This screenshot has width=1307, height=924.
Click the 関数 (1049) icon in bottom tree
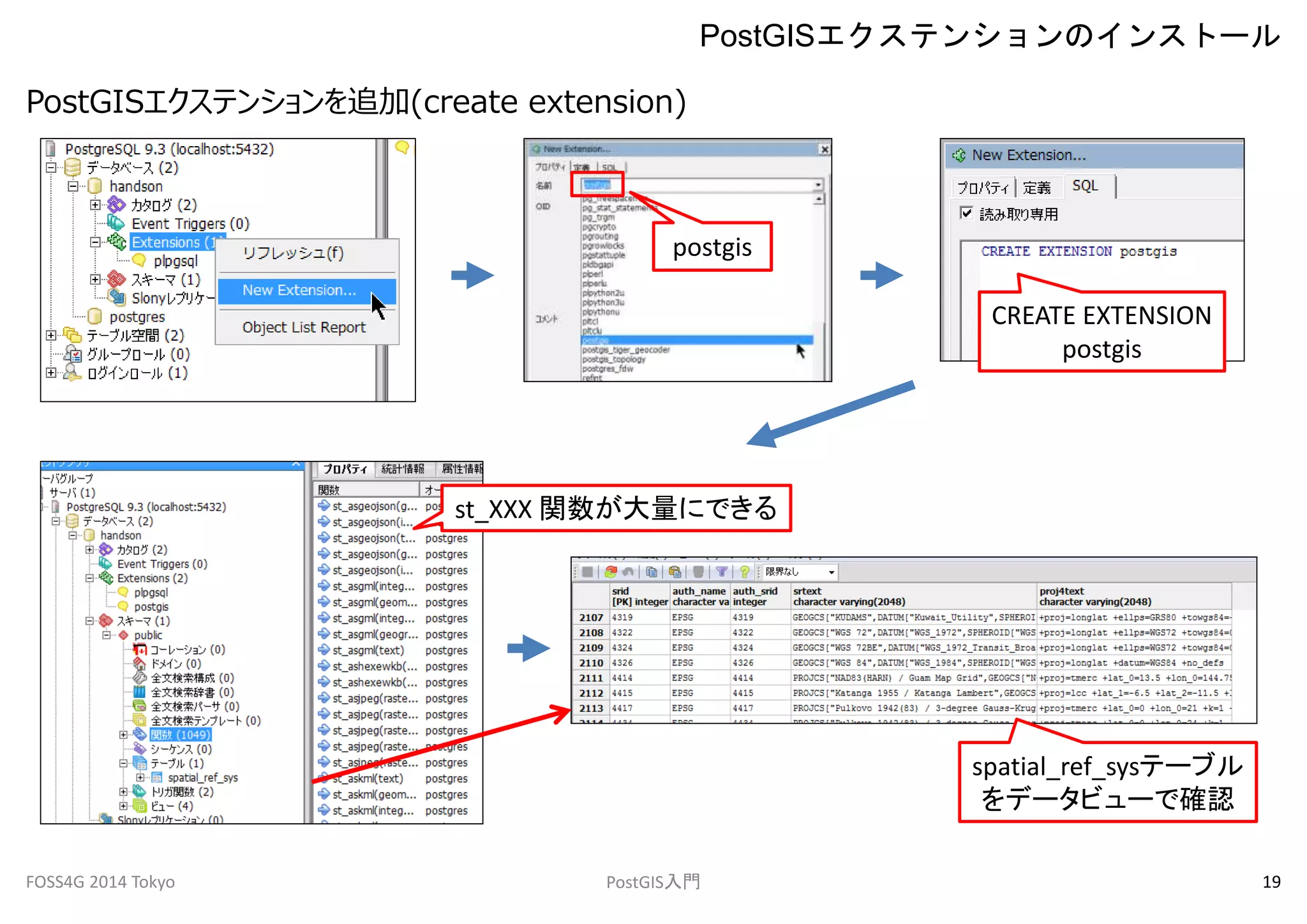pos(140,734)
